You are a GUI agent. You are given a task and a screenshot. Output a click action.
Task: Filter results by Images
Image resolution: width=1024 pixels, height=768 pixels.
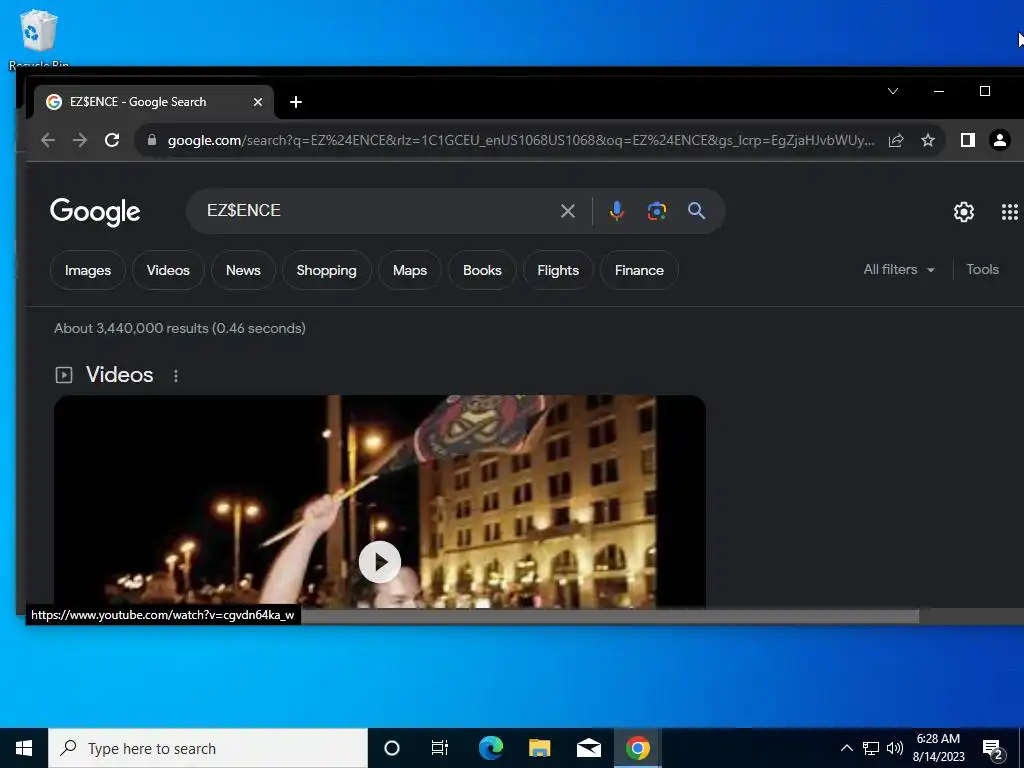tap(88, 270)
